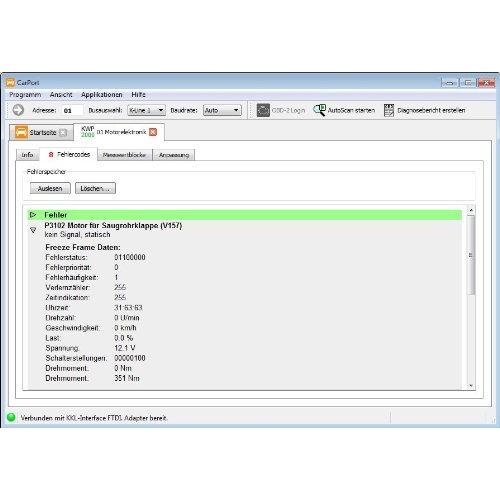The image size is (500, 500).
Task: Switch to the Anpassung tab
Action: [x=174, y=155]
